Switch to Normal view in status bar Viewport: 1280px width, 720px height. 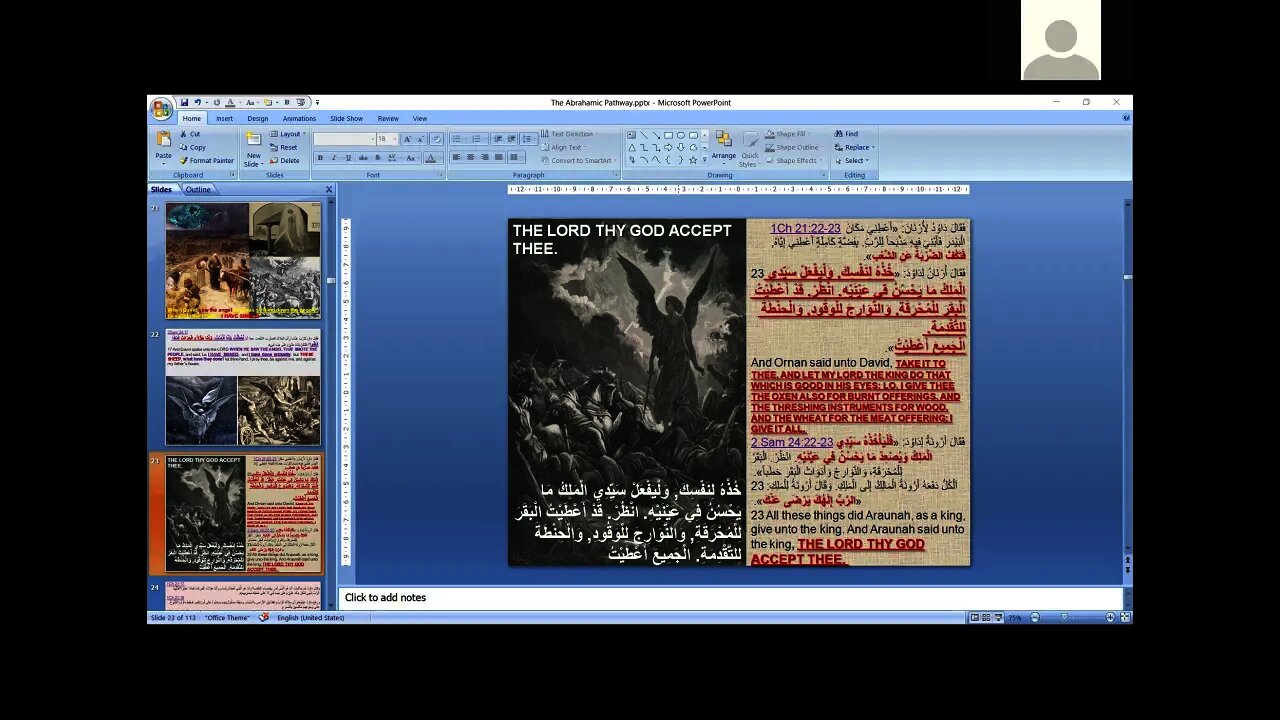[x=975, y=618]
